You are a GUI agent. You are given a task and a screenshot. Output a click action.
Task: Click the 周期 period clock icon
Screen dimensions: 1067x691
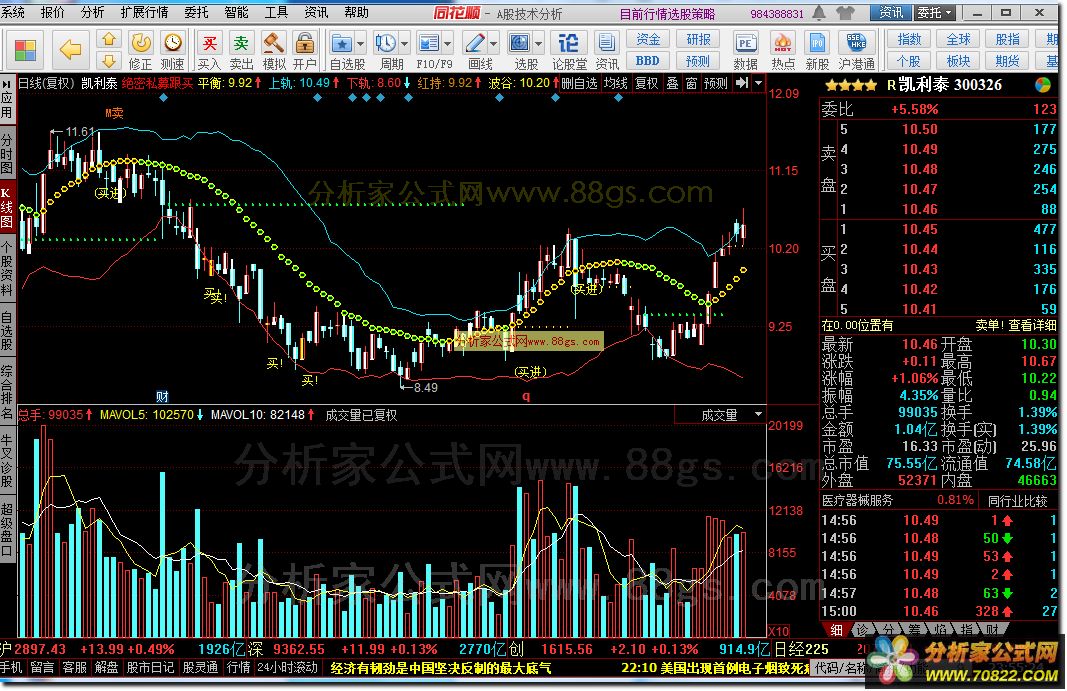pyautogui.click(x=385, y=44)
